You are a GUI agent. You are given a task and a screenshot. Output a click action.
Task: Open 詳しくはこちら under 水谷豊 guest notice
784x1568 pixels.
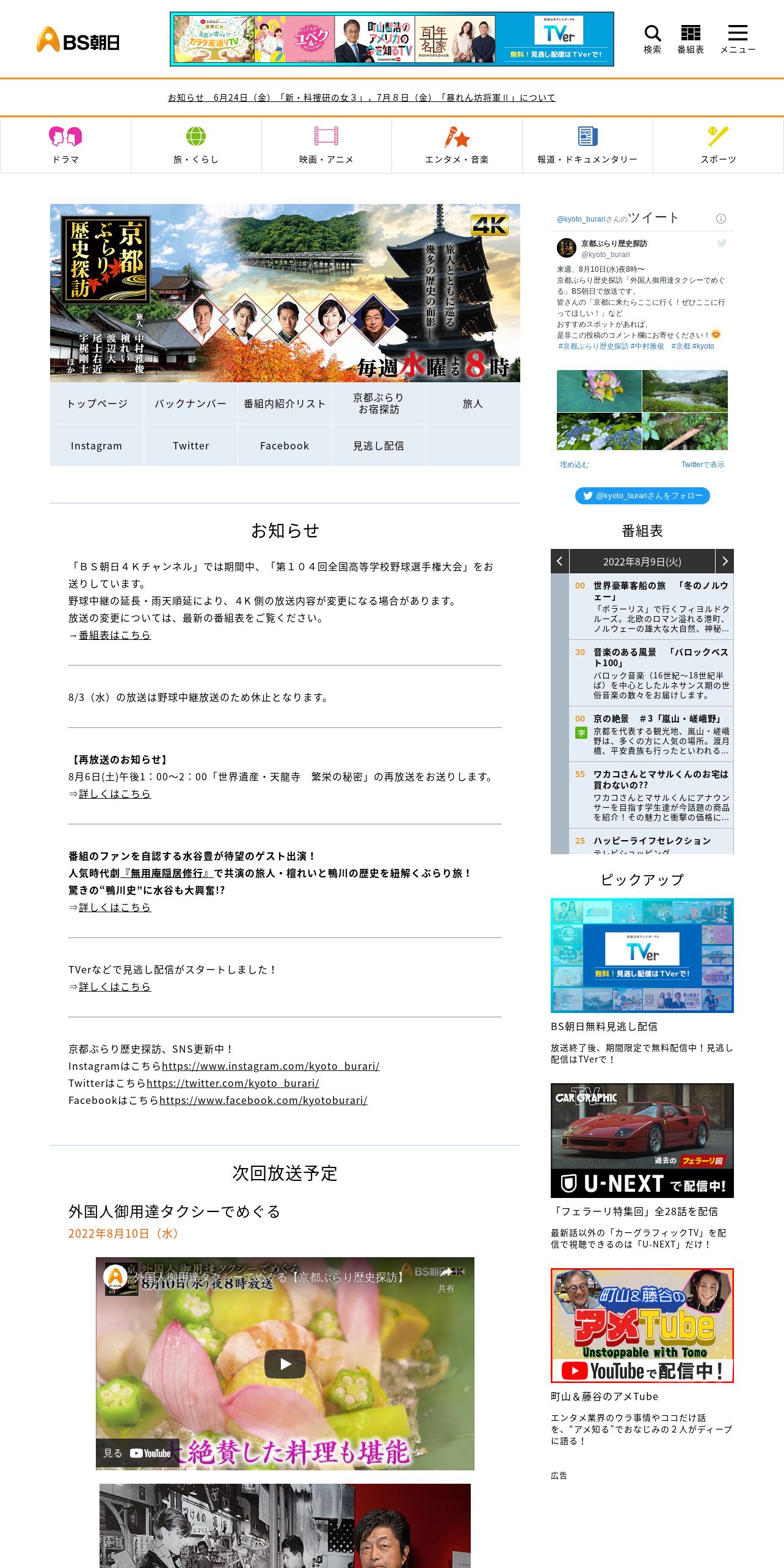click(115, 907)
